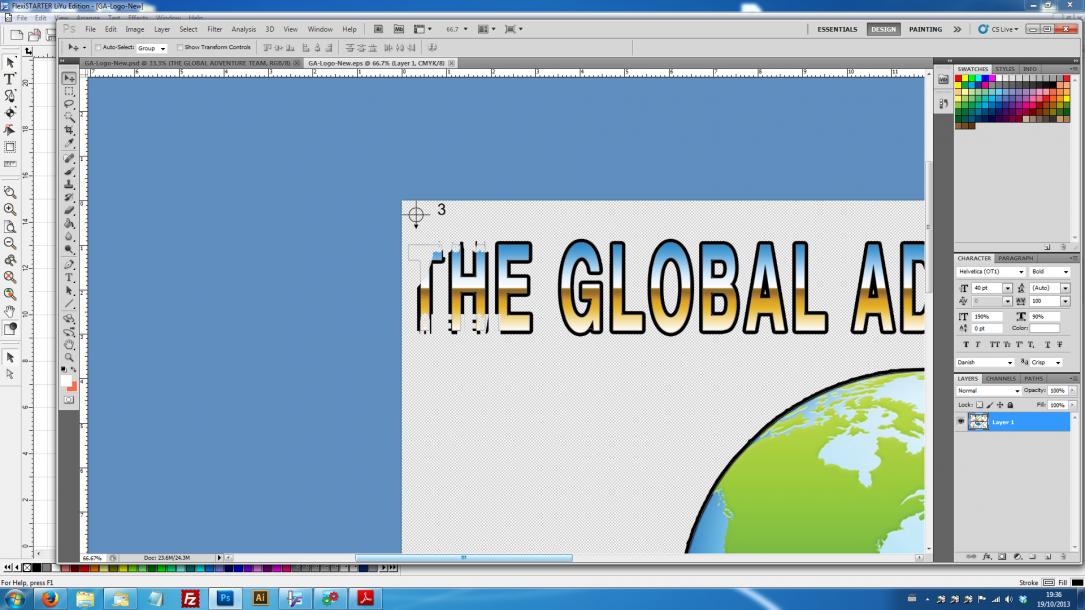Screen dimensions: 1085x610
Task: Switch to the Channels panel tab
Action: click(x=1001, y=379)
